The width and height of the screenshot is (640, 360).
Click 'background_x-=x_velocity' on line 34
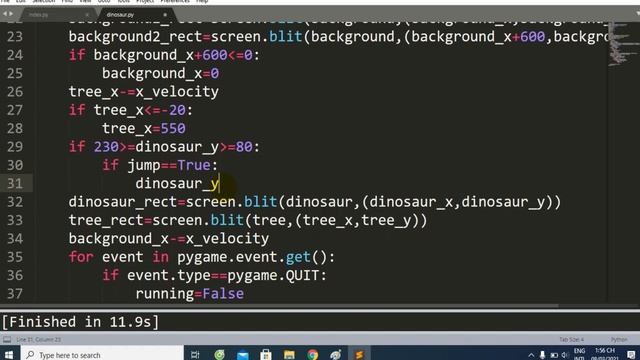[169, 239]
